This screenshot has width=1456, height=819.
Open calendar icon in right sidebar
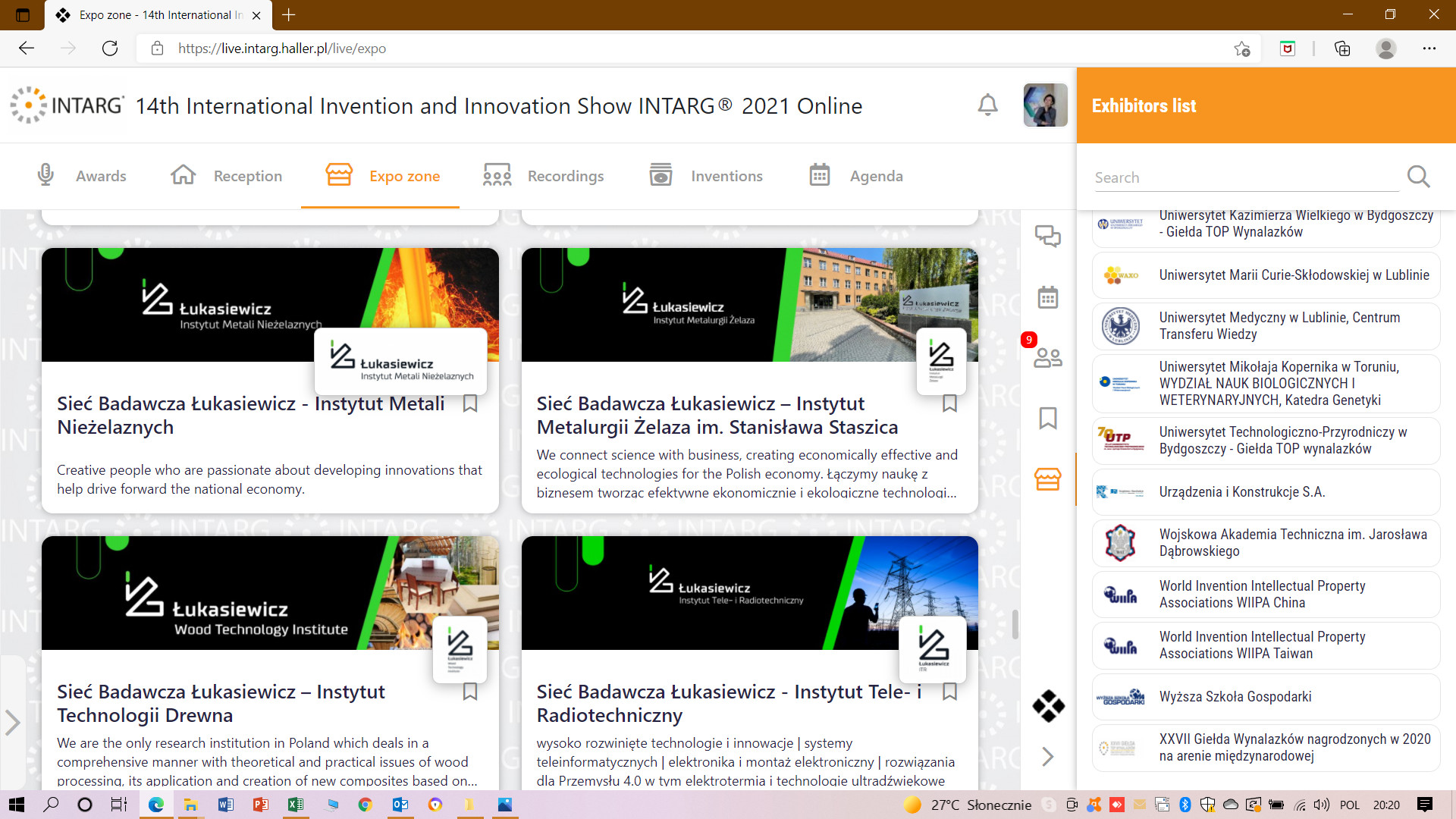(1048, 297)
